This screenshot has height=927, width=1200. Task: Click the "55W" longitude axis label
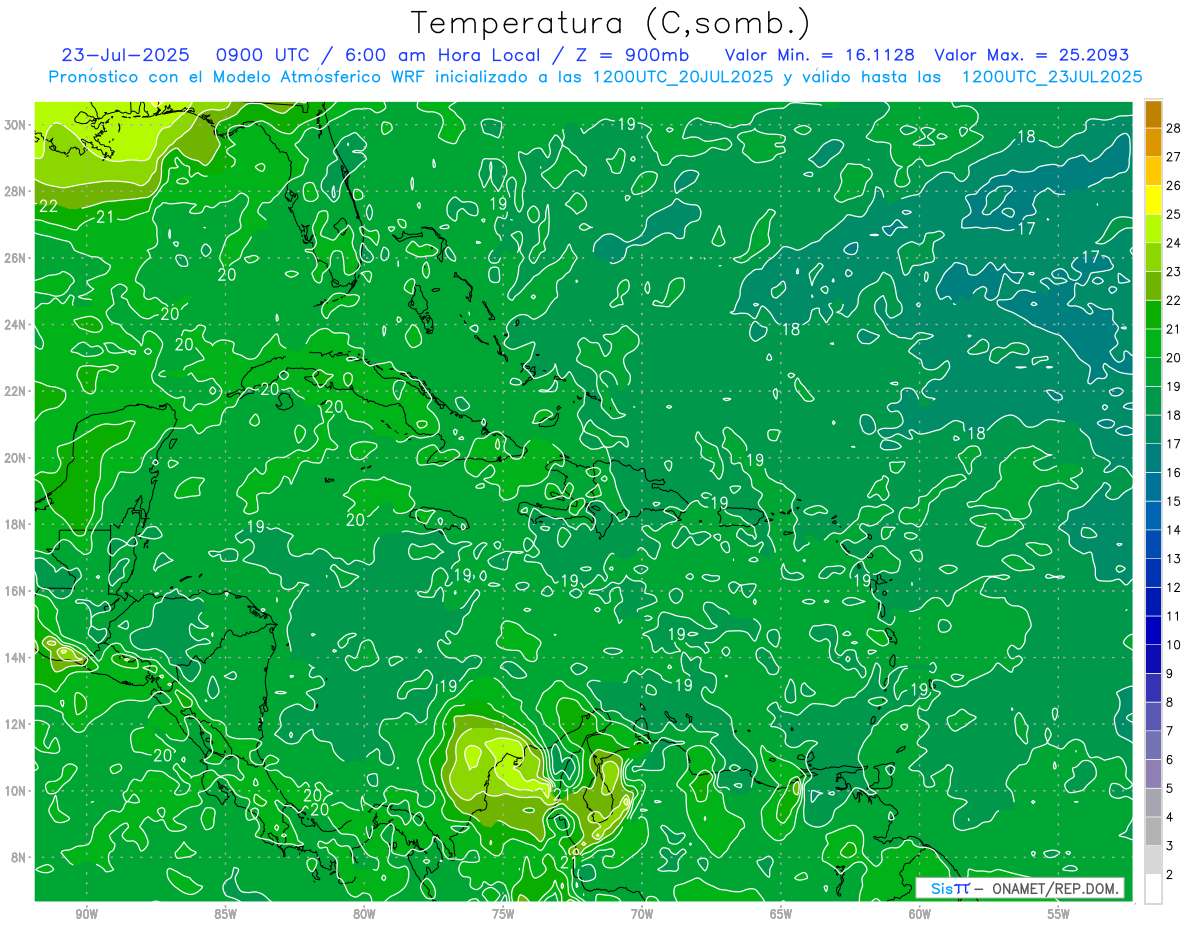click(x=1059, y=914)
